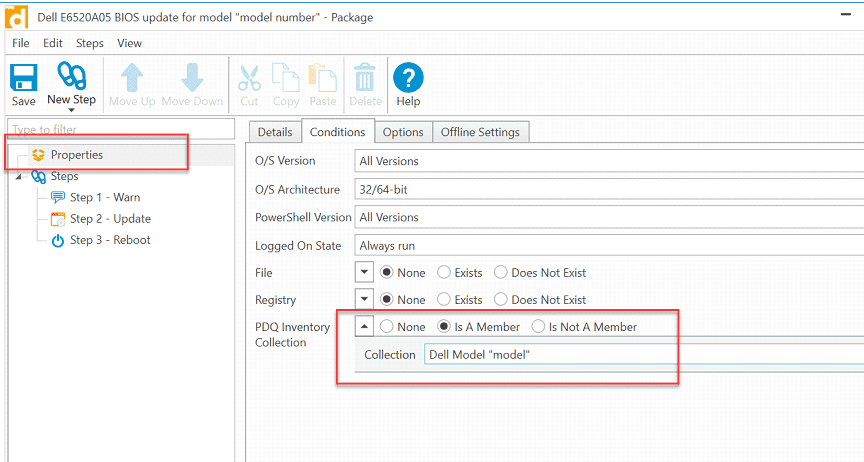Click the Cut scissors icon
The height and width of the screenshot is (462, 864).
pos(249,78)
